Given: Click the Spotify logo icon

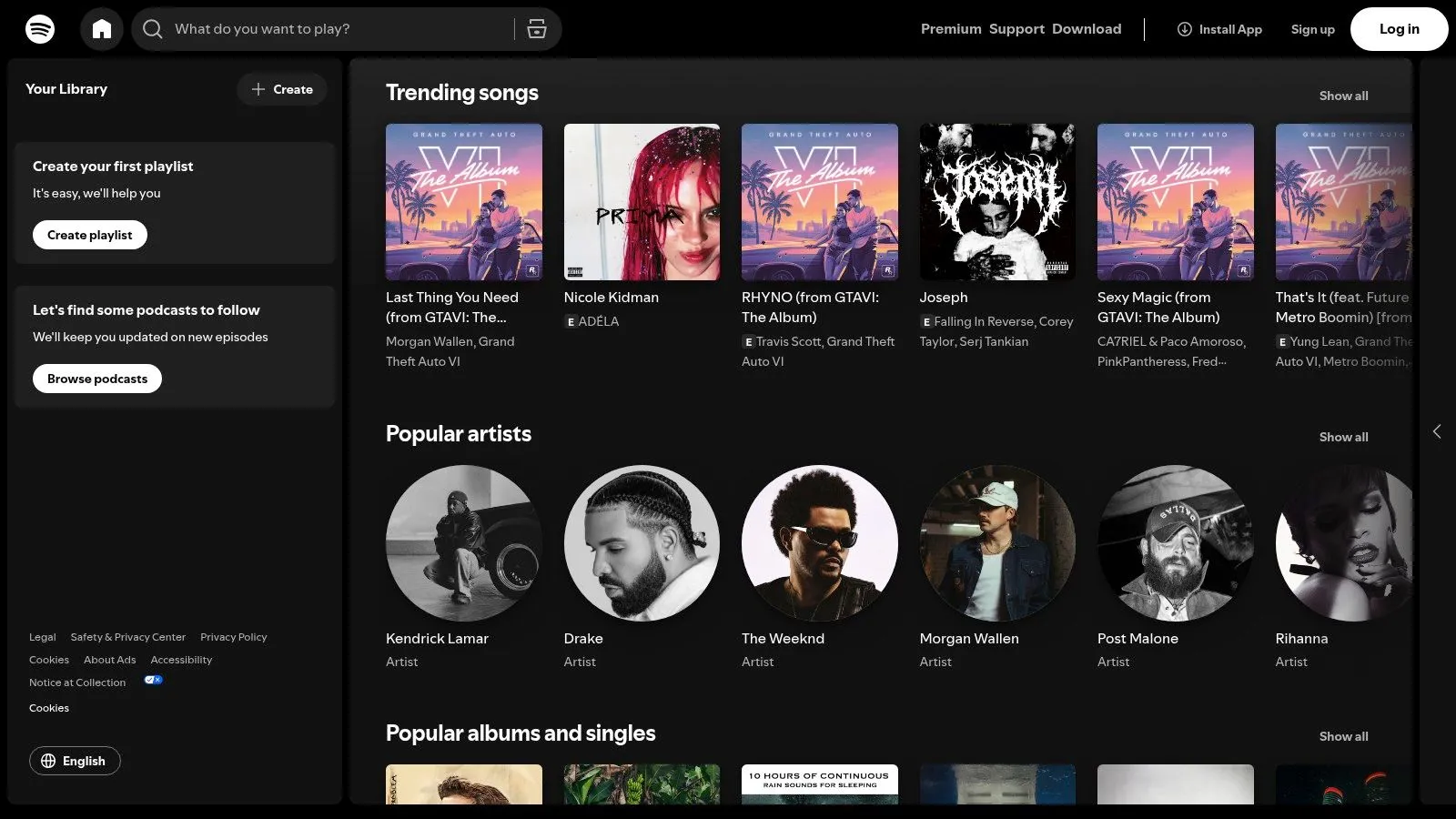Looking at the screenshot, I should [x=40, y=29].
